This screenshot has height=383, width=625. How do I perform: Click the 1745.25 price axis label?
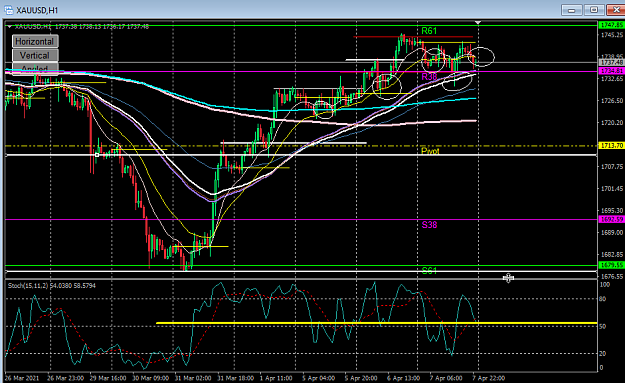[612, 35]
